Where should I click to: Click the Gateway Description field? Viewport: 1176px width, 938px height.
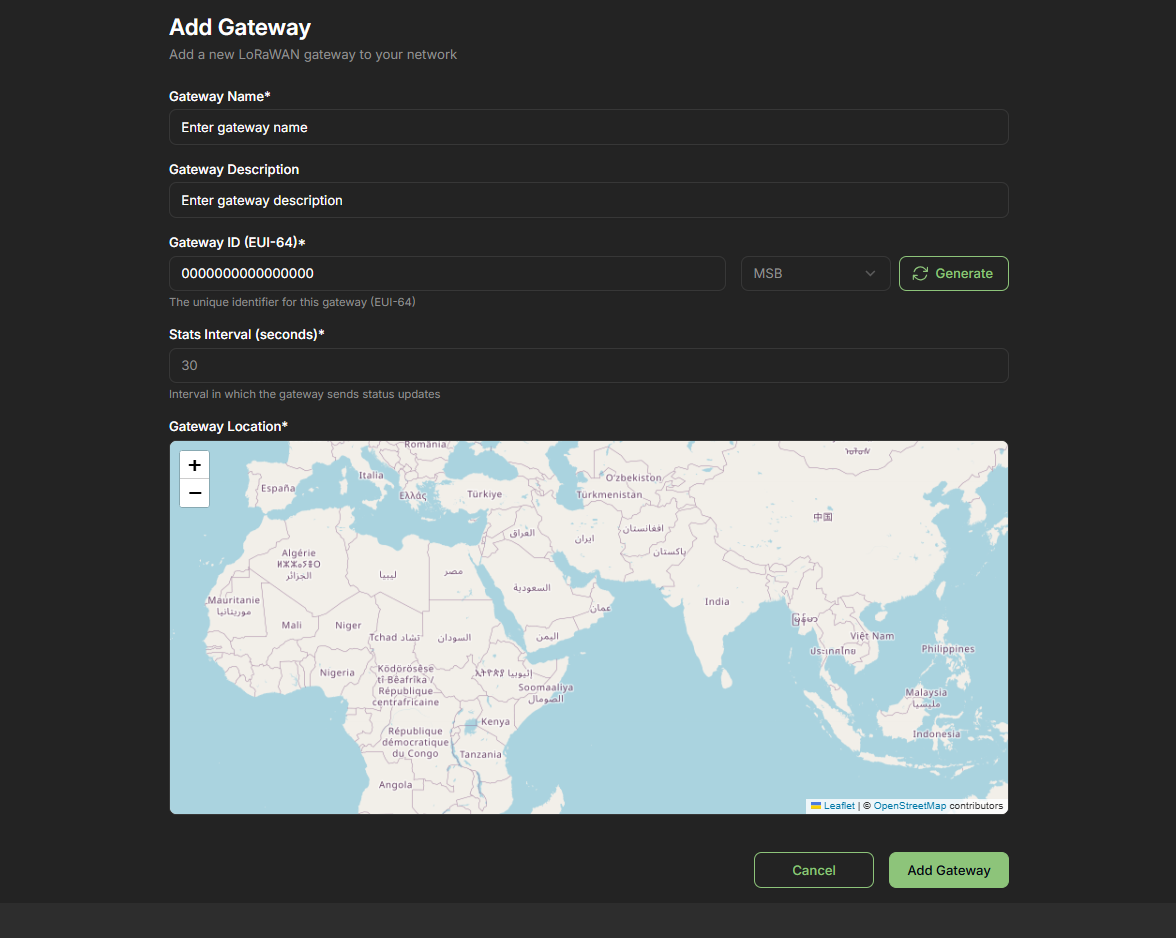coord(588,200)
